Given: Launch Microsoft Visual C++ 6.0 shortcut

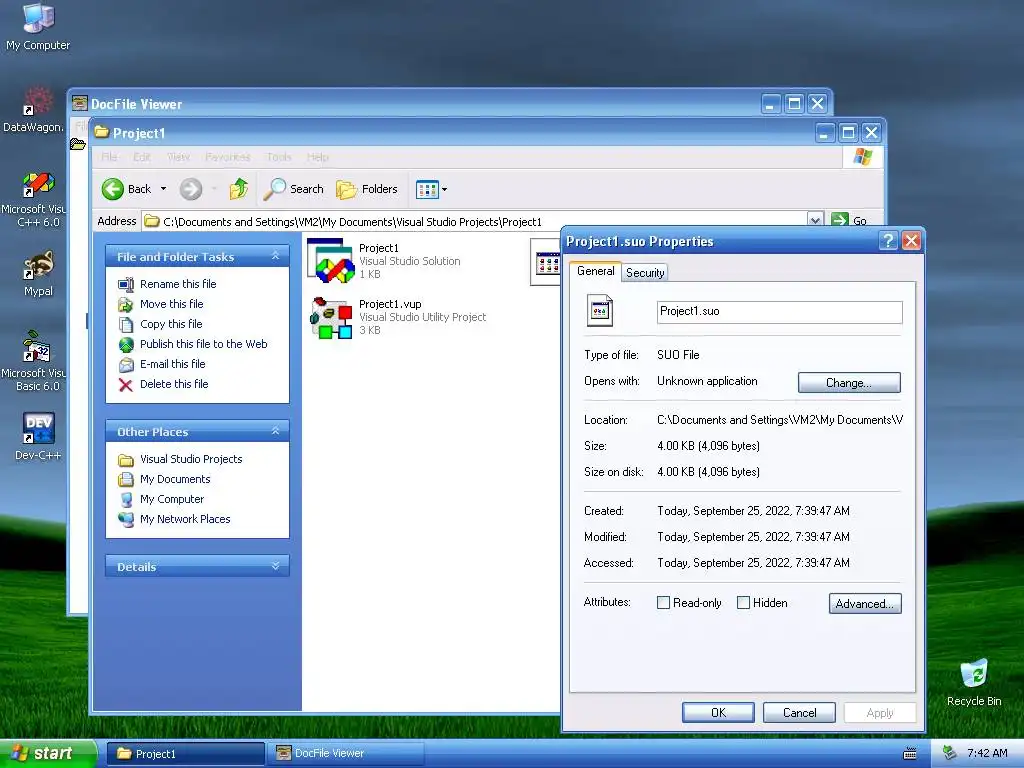Looking at the screenshot, I should (x=34, y=199).
